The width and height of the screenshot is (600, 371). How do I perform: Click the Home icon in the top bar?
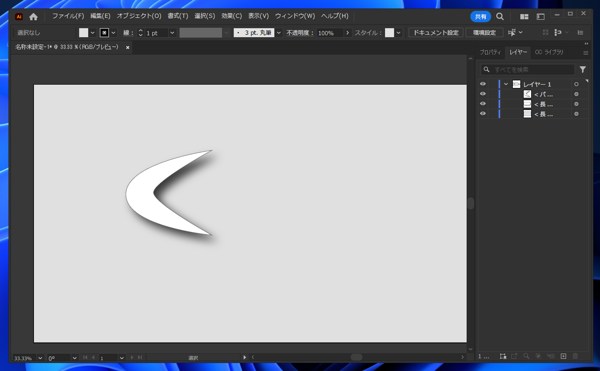tap(33, 16)
